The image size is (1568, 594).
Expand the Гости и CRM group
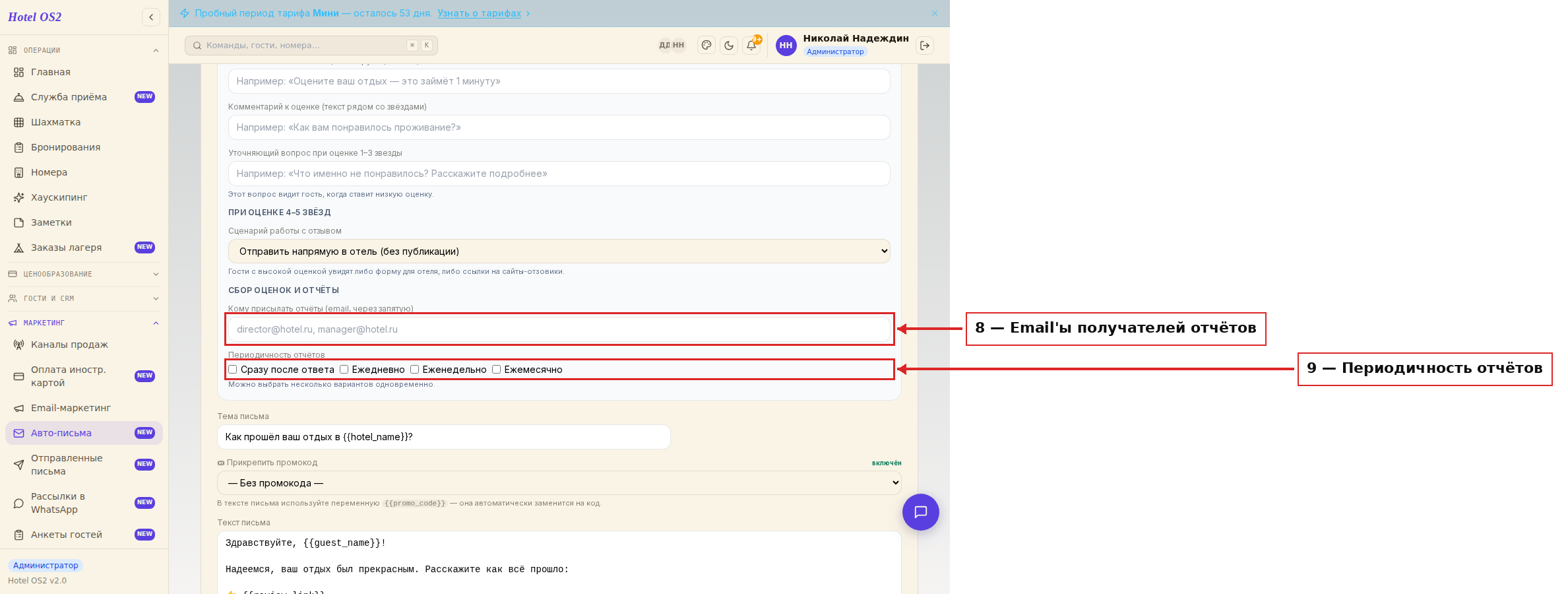pyautogui.click(x=84, y=298)
